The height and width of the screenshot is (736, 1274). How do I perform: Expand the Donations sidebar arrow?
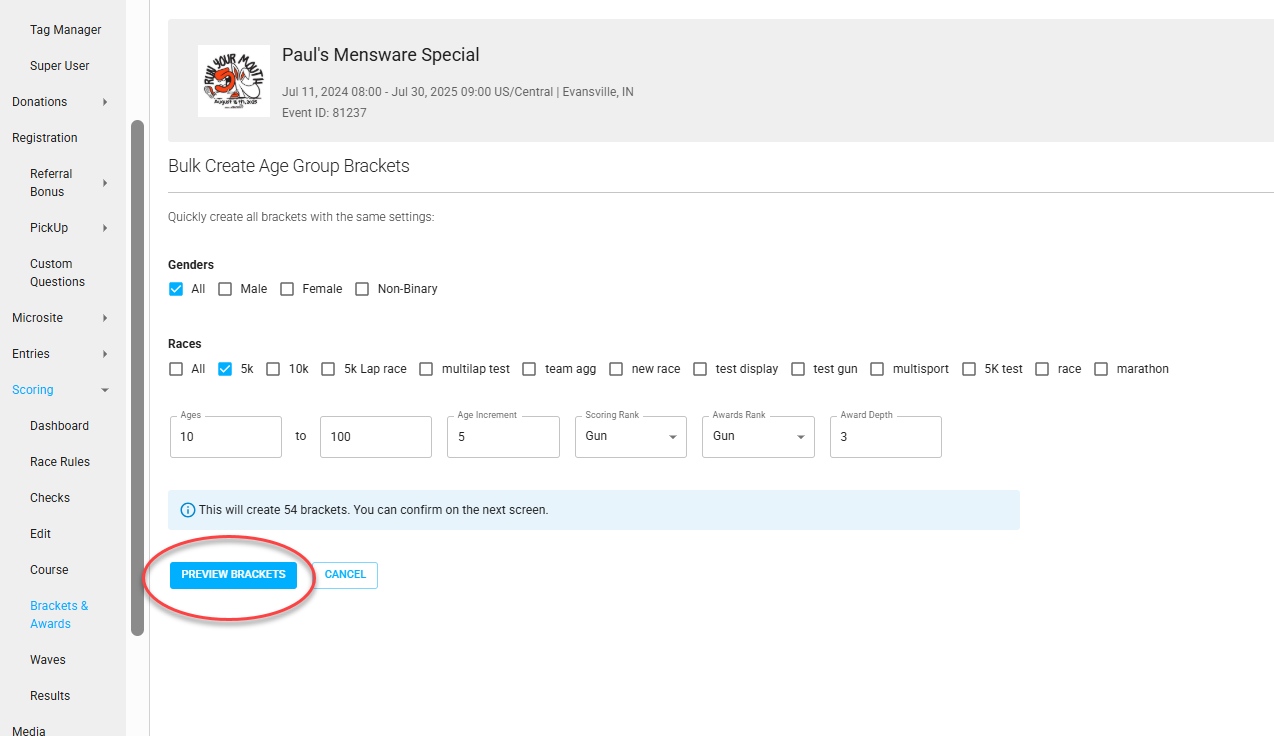105,102
